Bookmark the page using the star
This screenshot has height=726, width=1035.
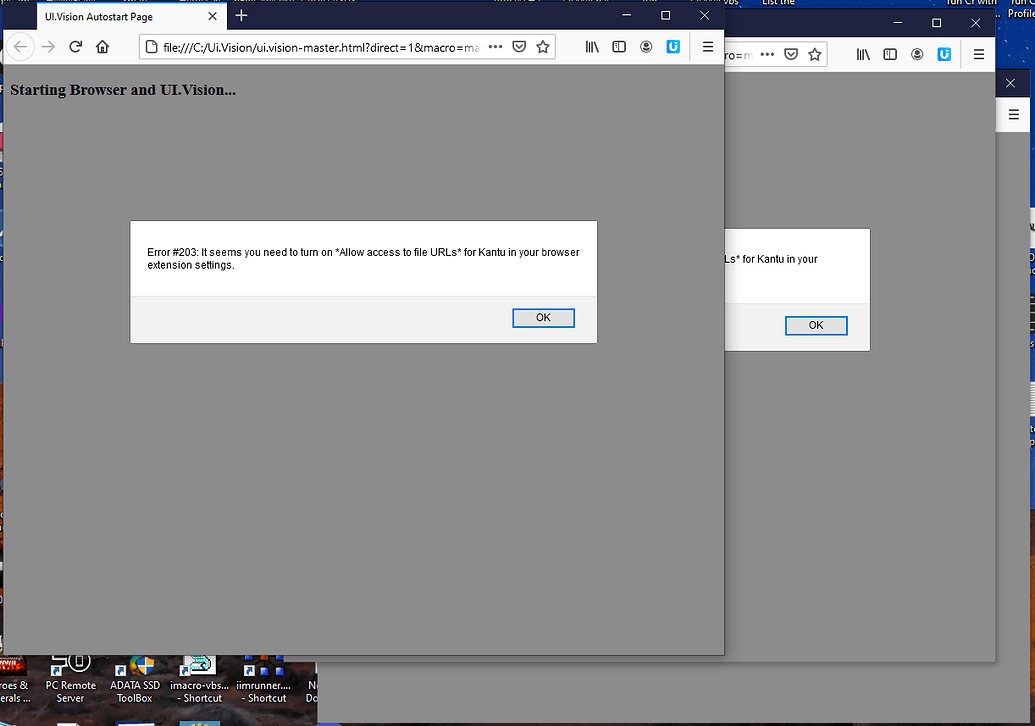click(x=543, y=46)
